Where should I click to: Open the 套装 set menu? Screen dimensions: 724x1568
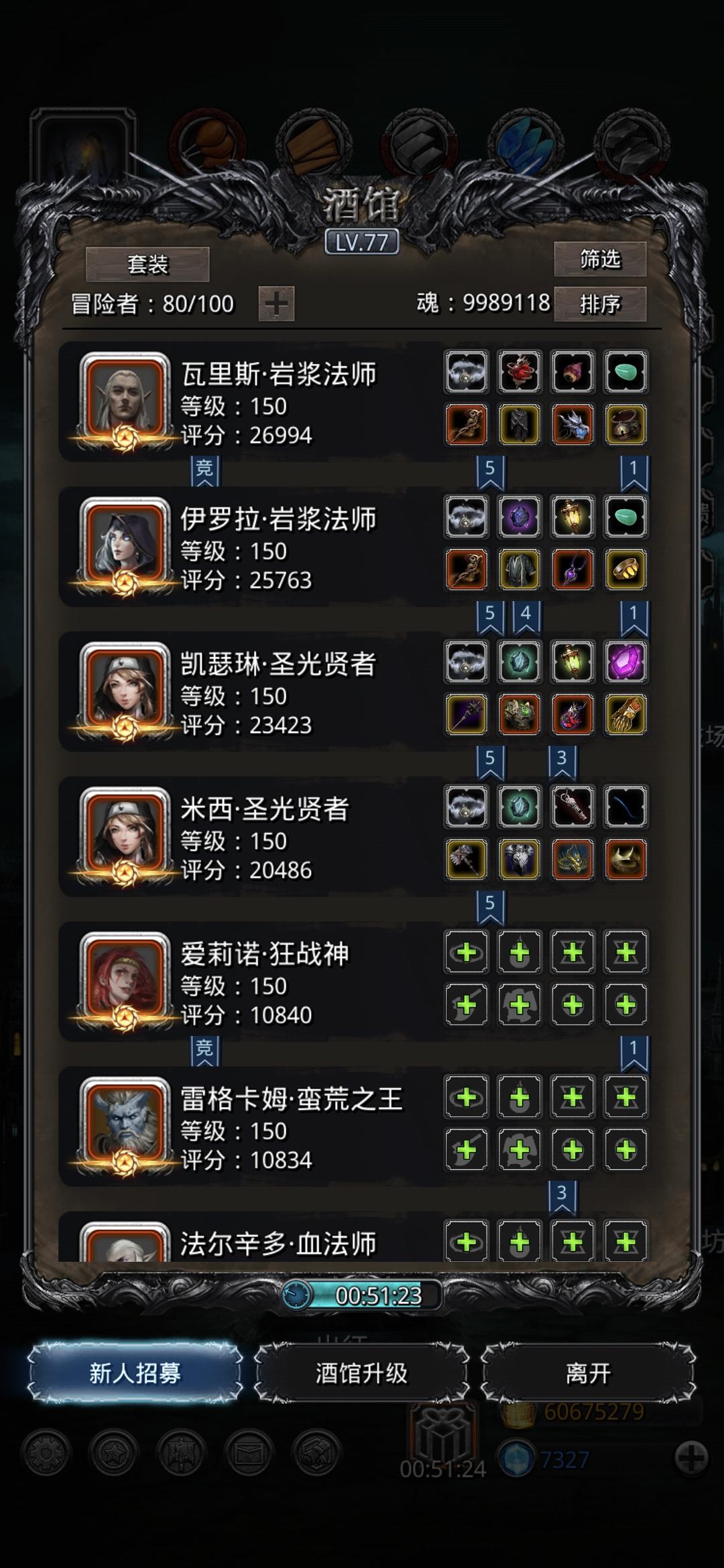pos(147,264)
